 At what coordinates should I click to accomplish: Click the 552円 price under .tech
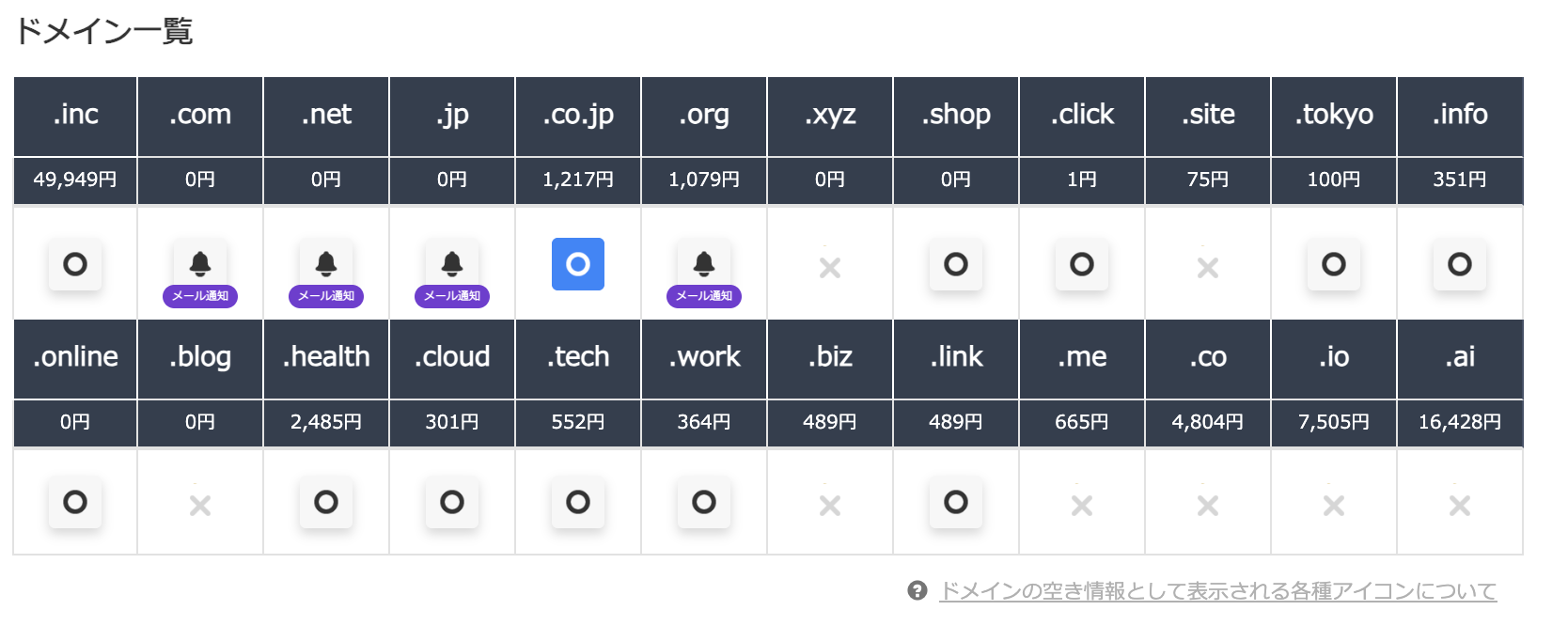click(578, 423)
